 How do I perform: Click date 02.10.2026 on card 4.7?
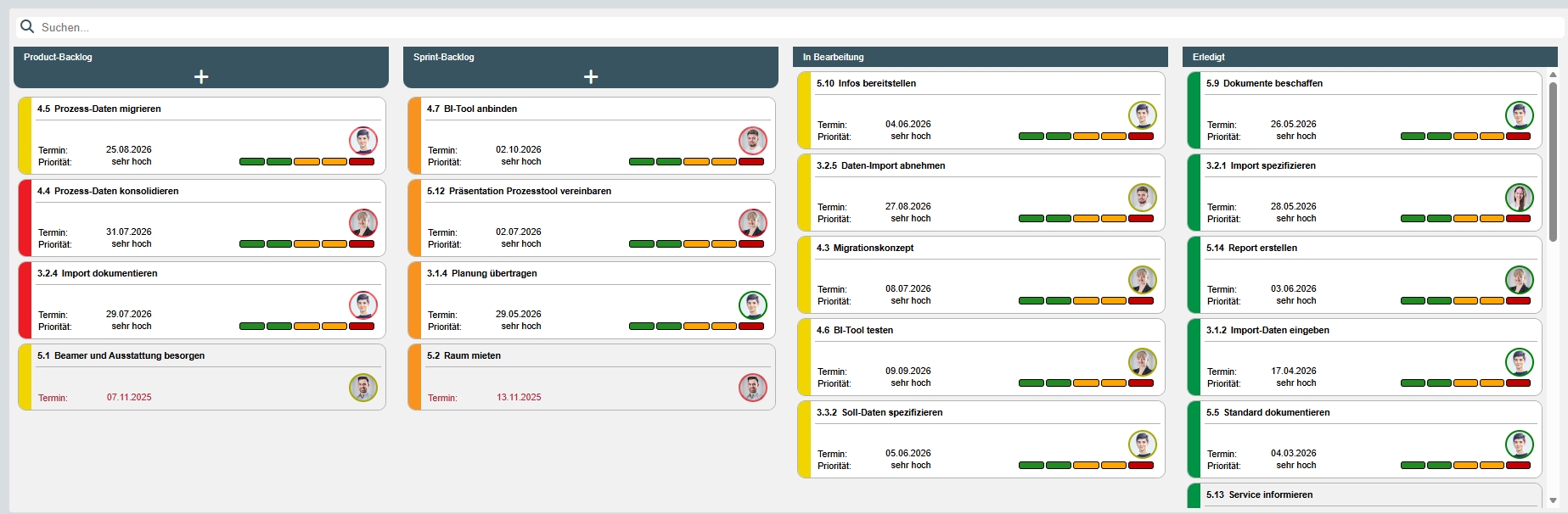tap(519, 149)
